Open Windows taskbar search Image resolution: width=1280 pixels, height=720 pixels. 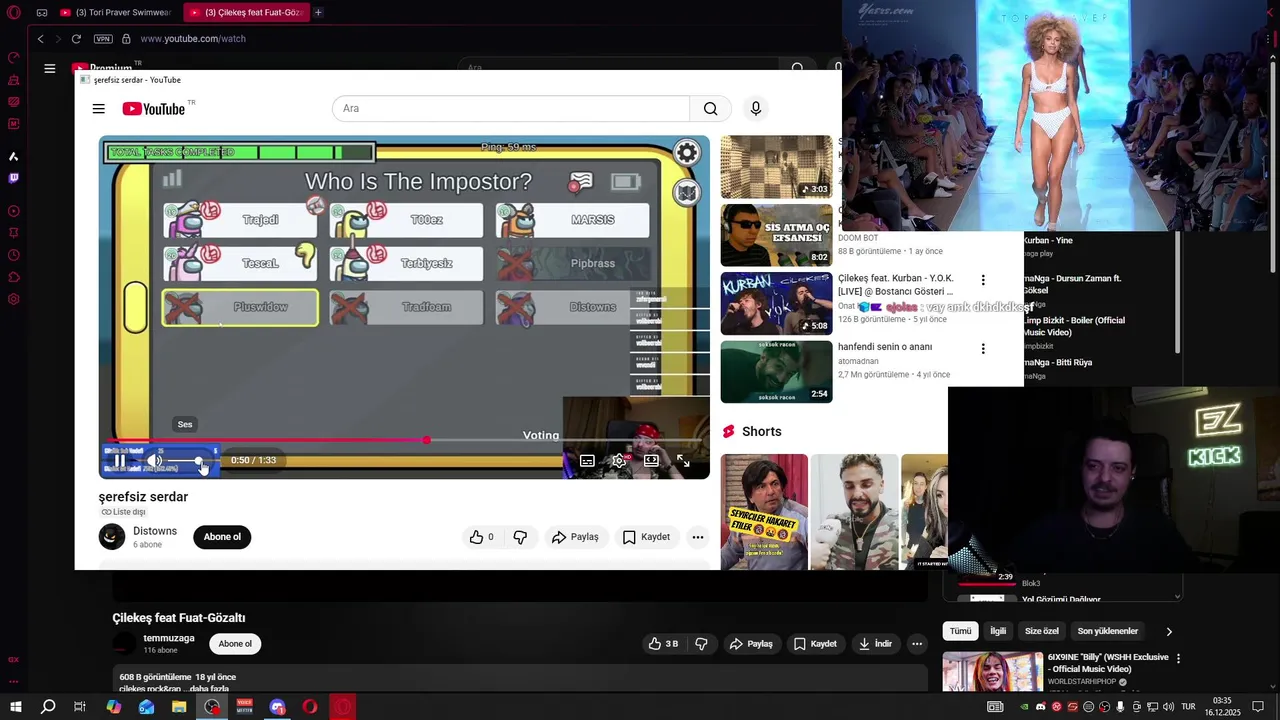(48, 707)
